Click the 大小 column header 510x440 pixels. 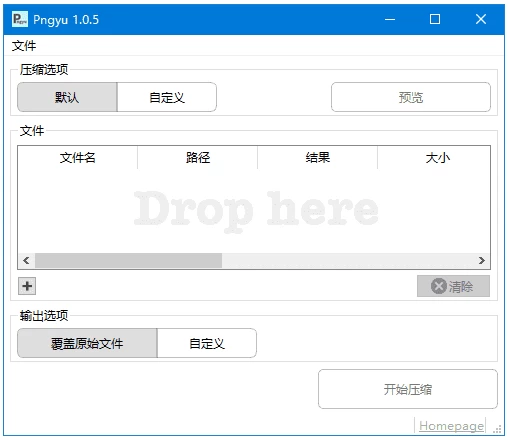pos(434,157)
